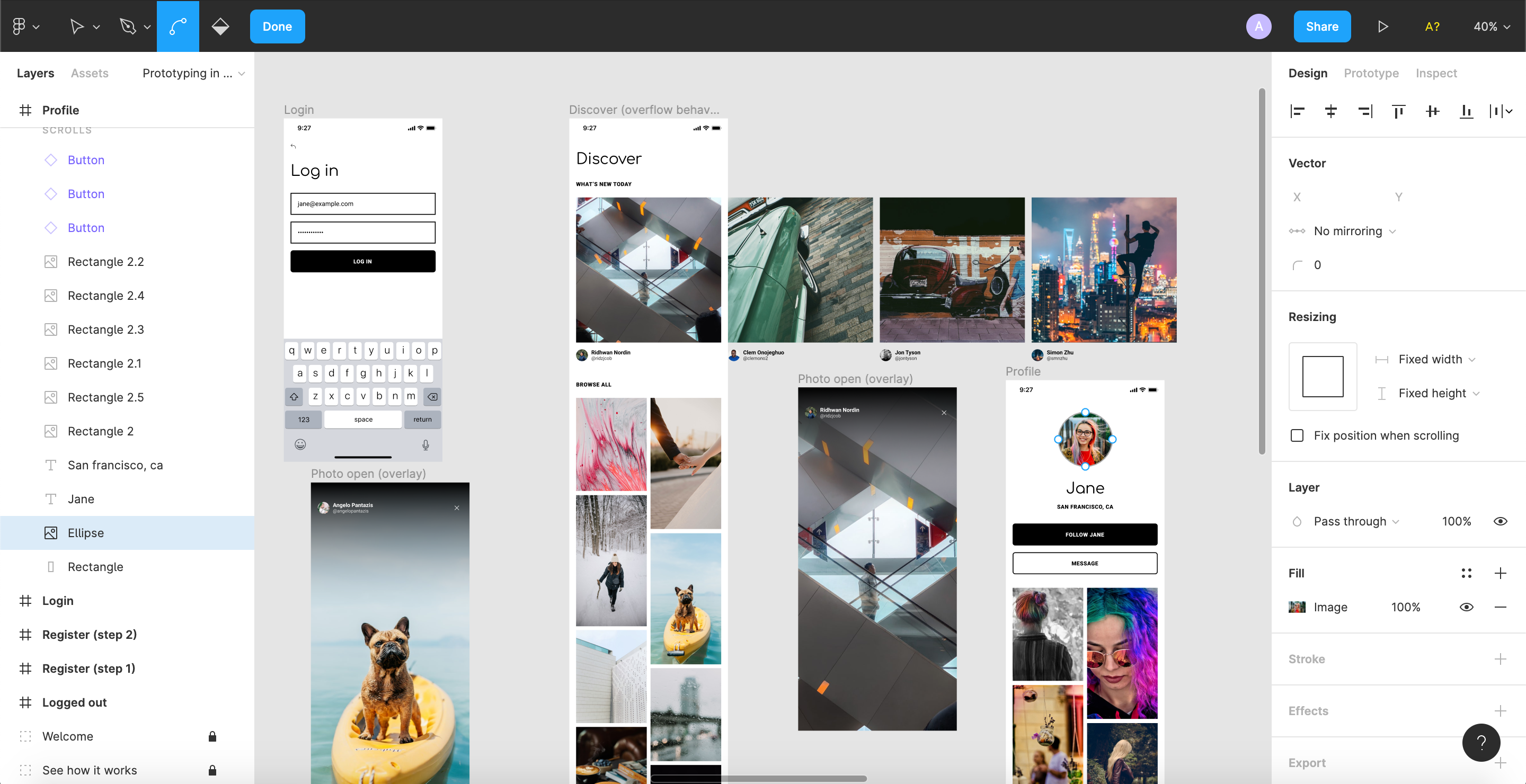Align bottom icon in Design panel
Viewport: 1526px width, 784px height.
tap(1466, 111)
